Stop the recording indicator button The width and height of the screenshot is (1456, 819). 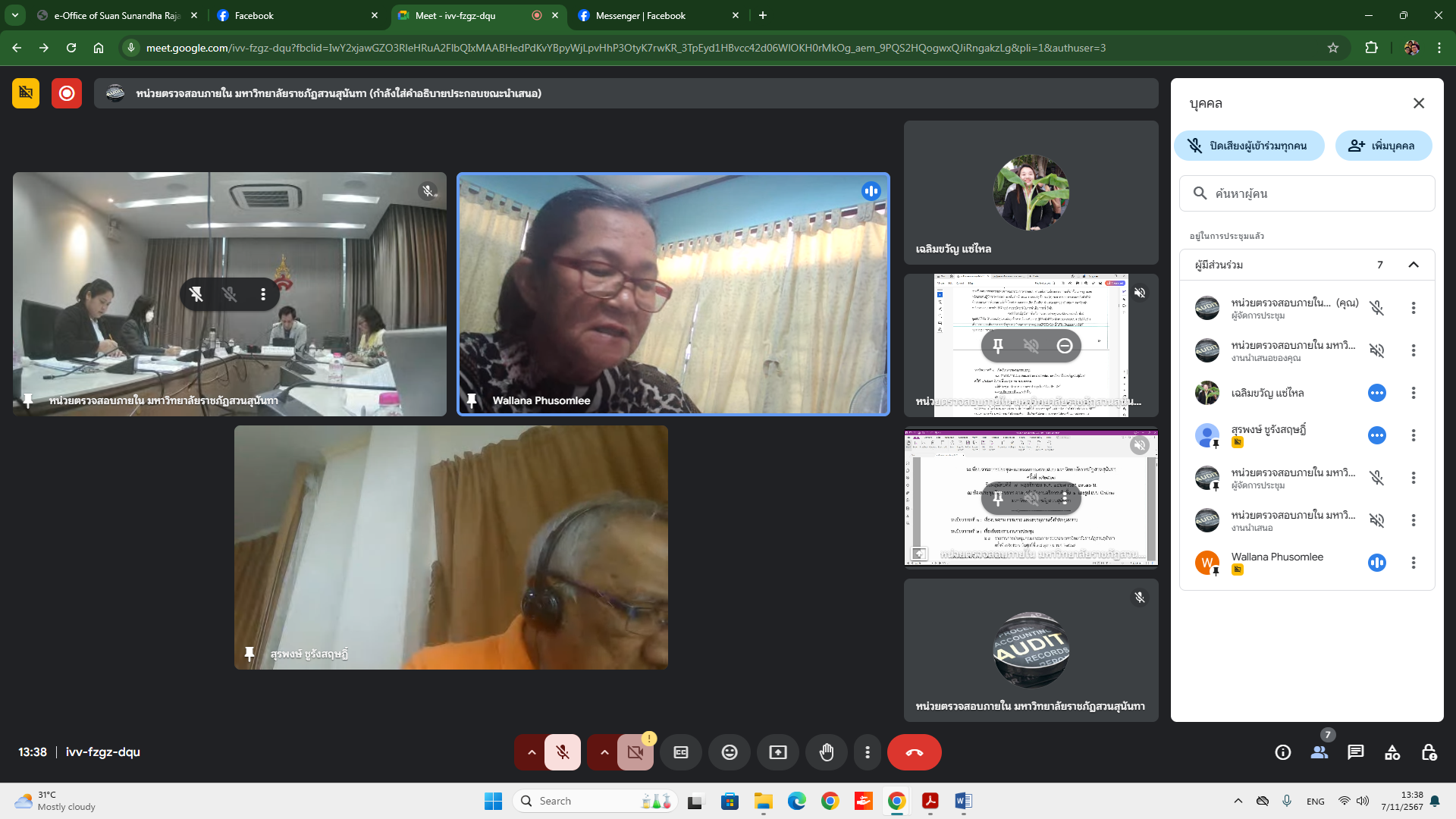point(67,93)
